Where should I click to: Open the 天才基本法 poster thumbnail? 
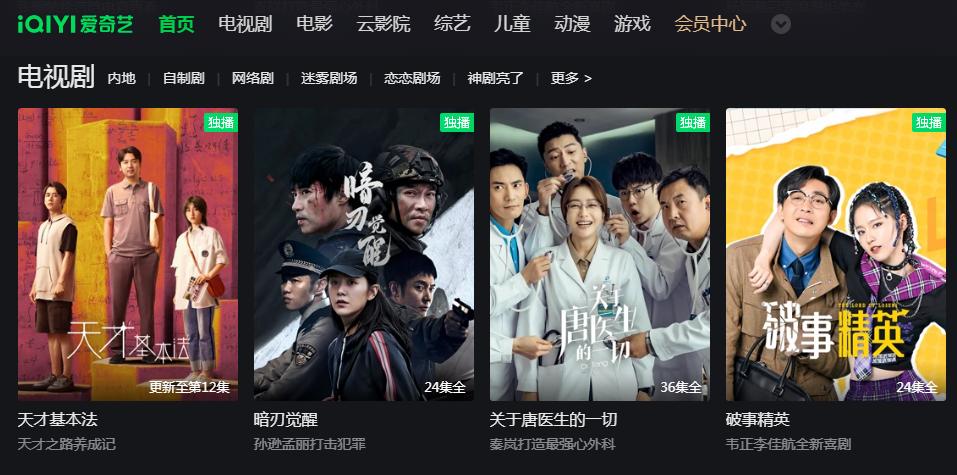[x=128, y=254]
